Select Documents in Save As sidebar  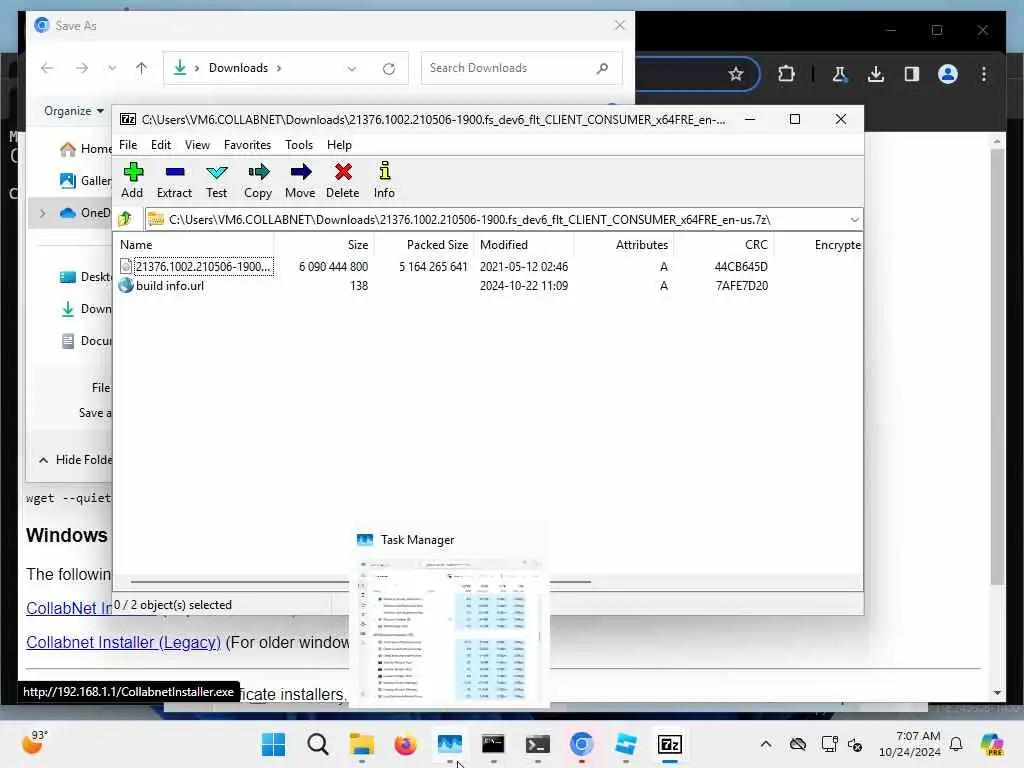(86, 341)
